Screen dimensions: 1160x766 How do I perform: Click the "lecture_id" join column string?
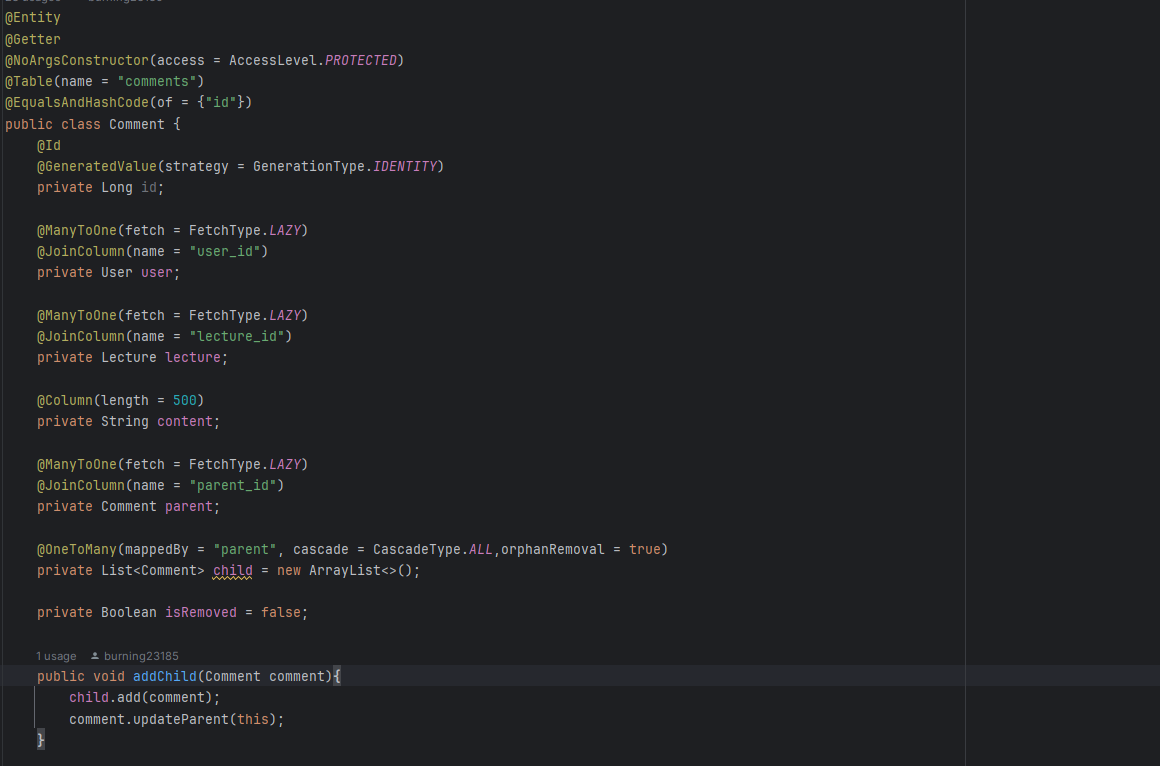click(x=237, y=337)
